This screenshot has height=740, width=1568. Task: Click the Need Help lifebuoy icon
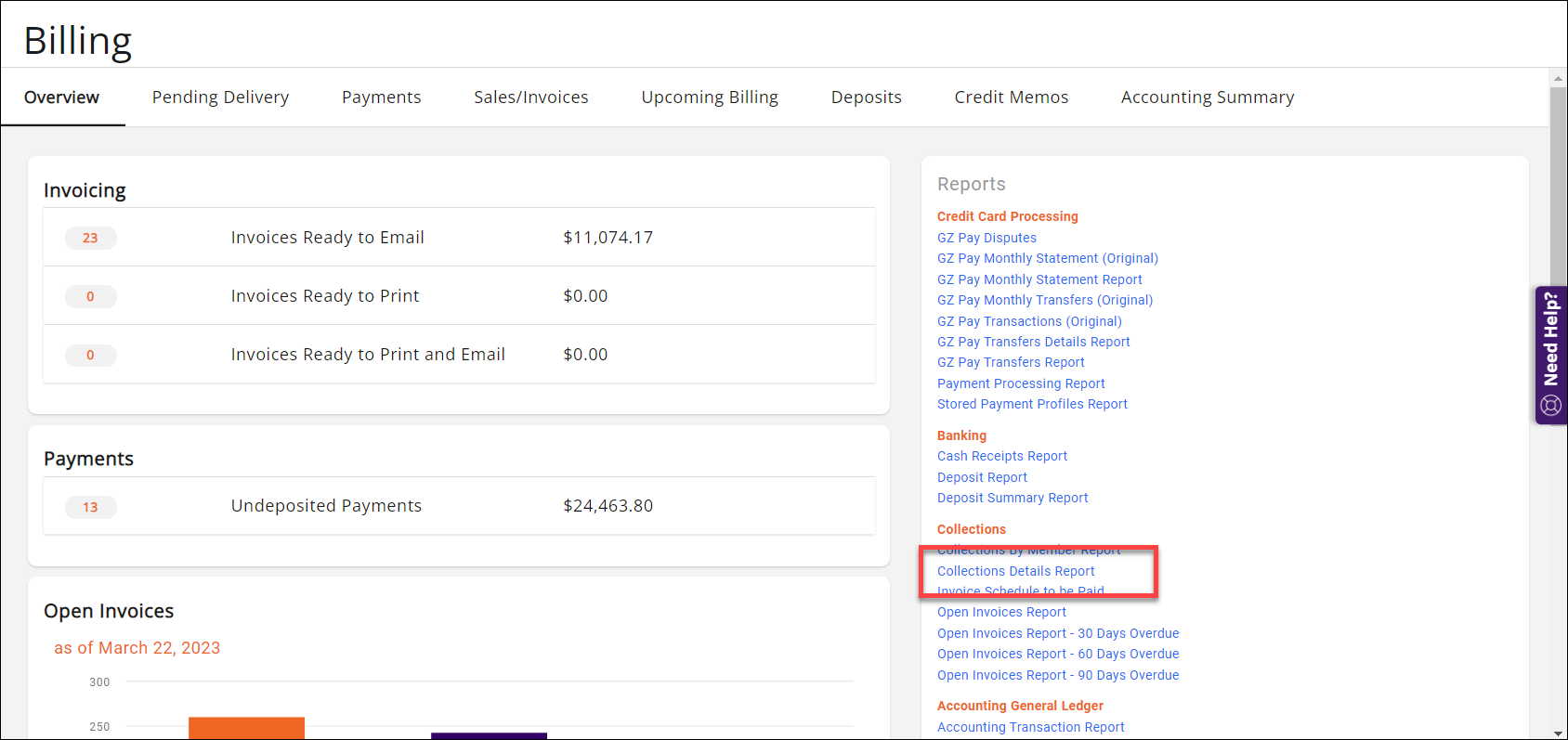[1550, 405]
